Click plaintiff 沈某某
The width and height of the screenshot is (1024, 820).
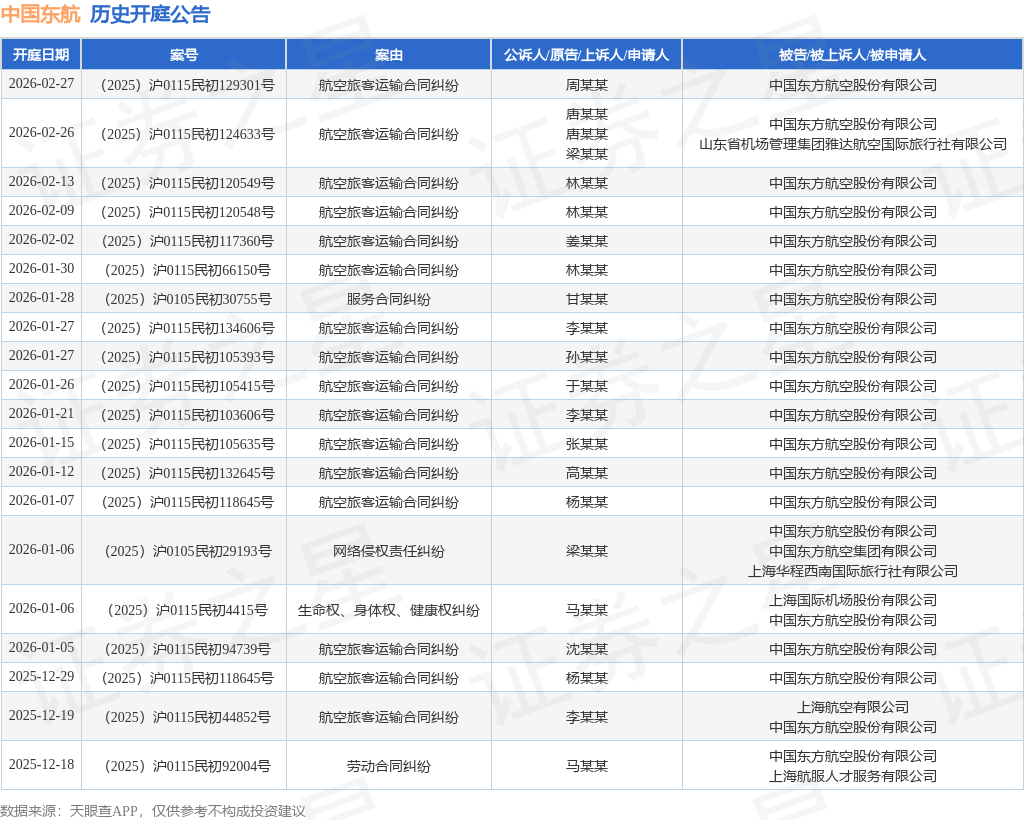586,650
